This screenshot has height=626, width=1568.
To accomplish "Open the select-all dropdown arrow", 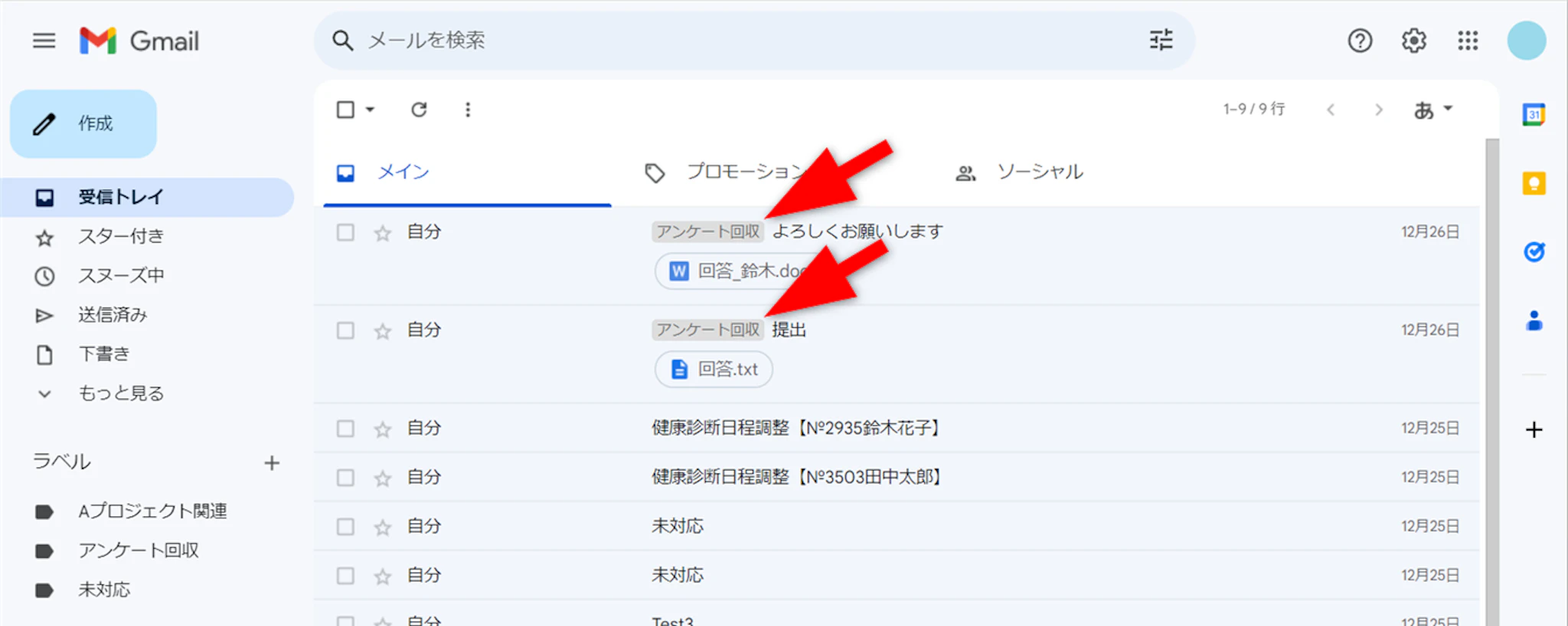I will click(371, 110).
